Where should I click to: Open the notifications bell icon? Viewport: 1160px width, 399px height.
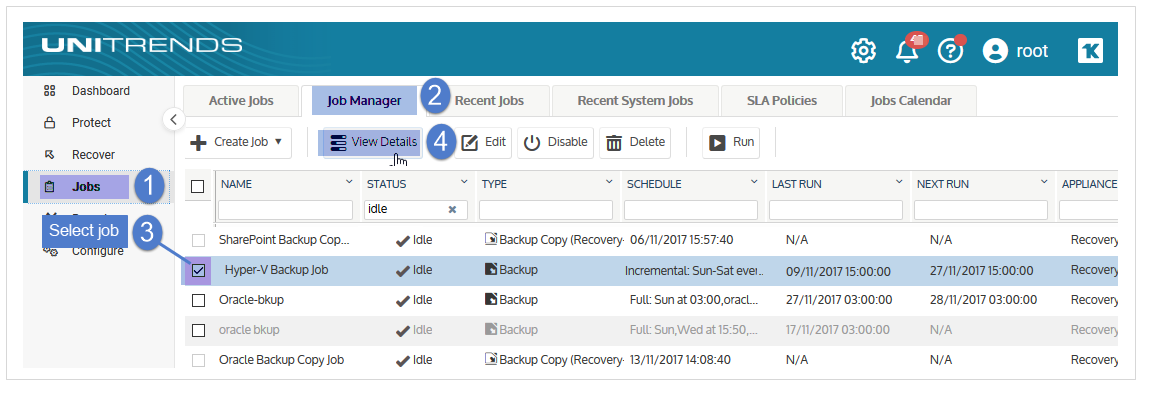pyautogui.click(x=907, y=52)
